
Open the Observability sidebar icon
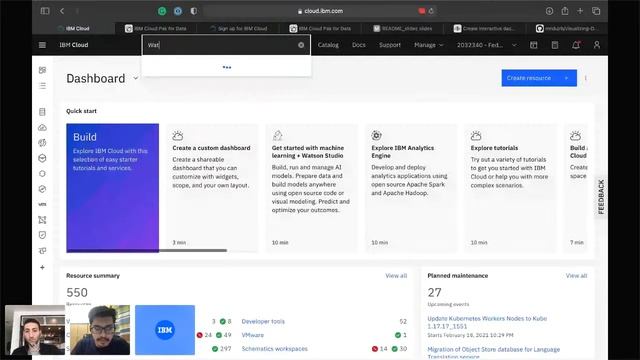(42, 251)
